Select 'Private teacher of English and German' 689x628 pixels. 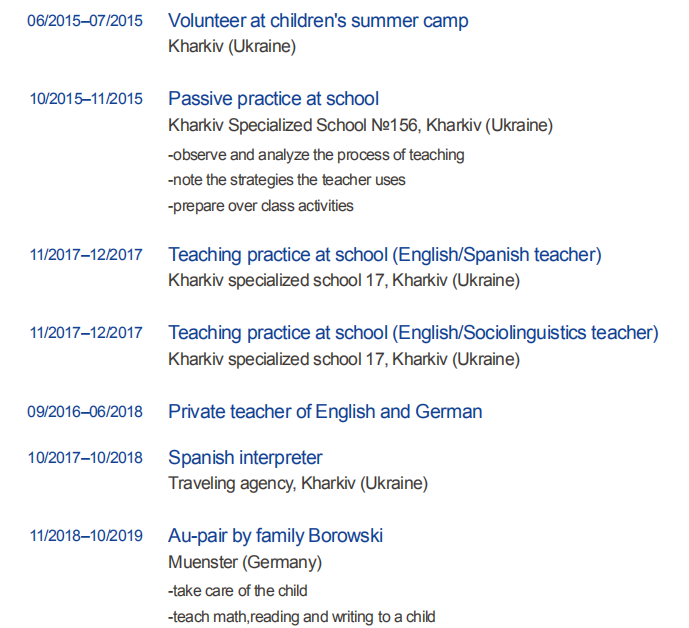point(325,411)
